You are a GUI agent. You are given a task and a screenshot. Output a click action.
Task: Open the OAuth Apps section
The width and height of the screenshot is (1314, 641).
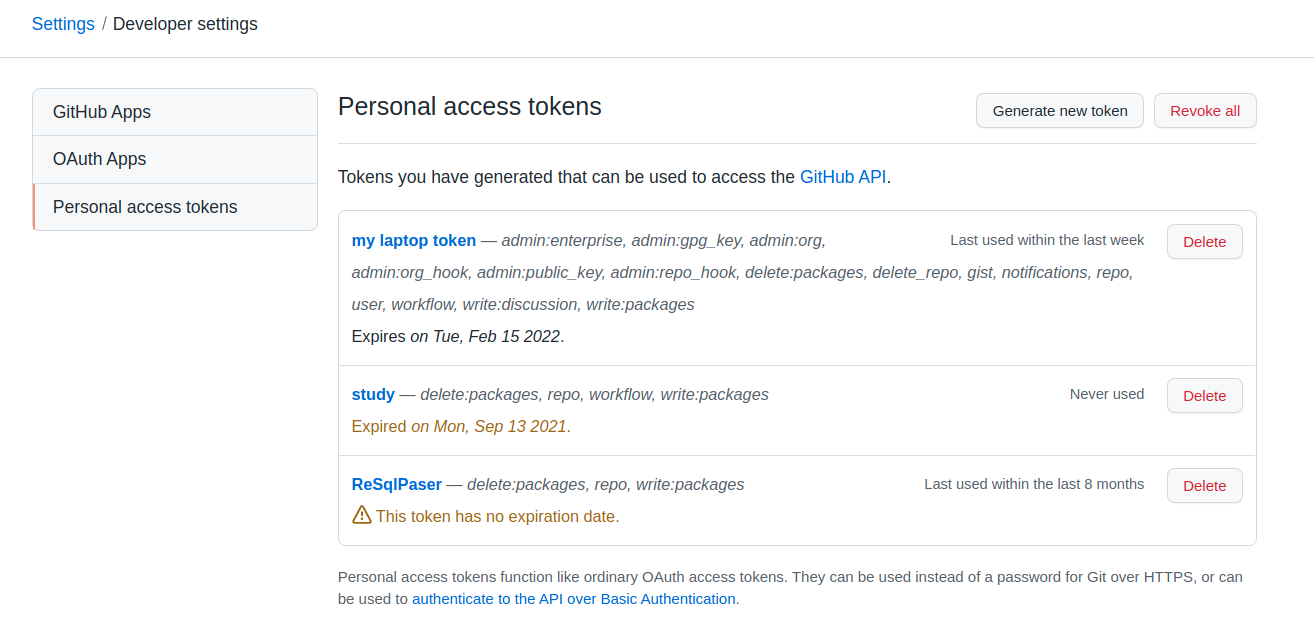100,159
